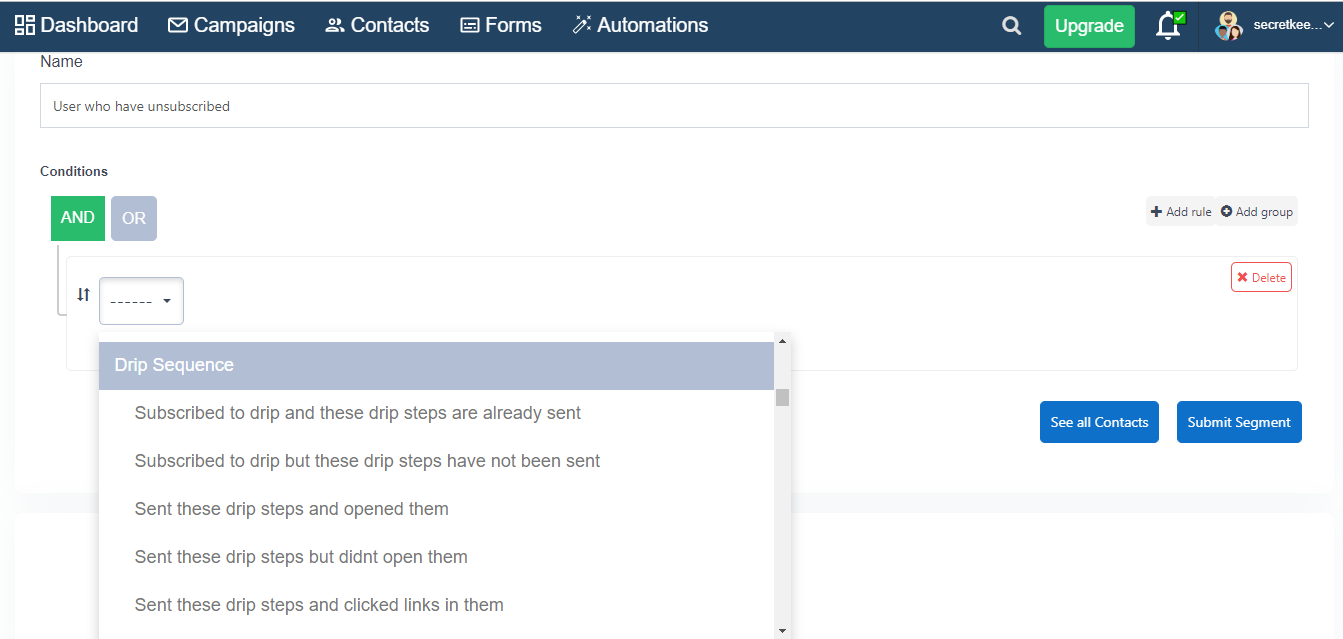Click the green Upgrade button
Image resolution: width=1343 pixels, height=639 pixels.
tap(1089, 26)
